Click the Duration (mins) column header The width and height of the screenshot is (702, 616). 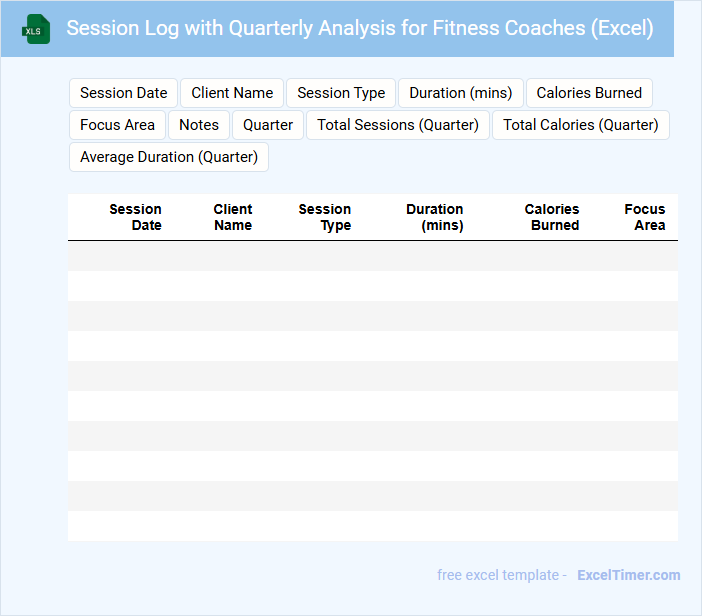point(435,217)
